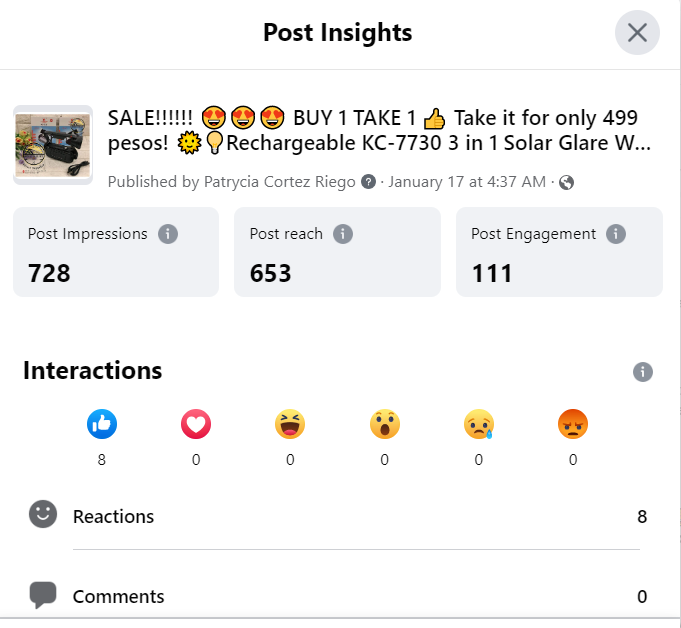Screen dimensions: 681x628
Task: Click the question mark icon beside publisher name
Action: tap(369, 182)
